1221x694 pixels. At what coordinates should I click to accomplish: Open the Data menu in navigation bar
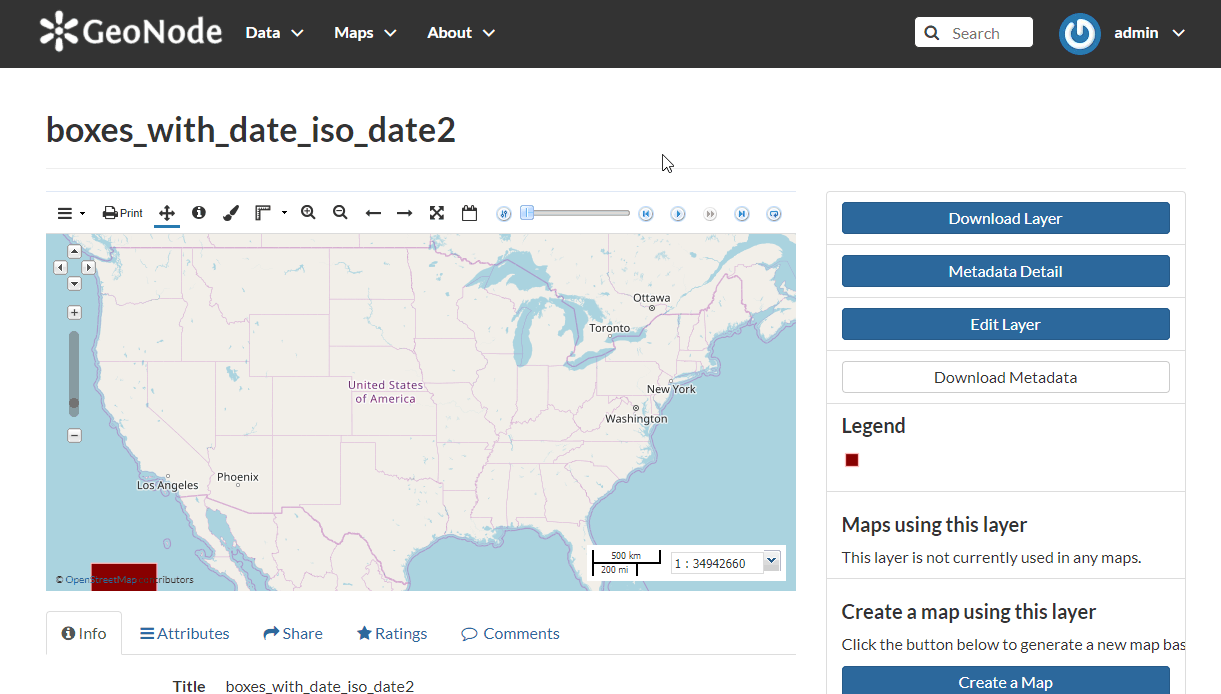coord(273,32)
